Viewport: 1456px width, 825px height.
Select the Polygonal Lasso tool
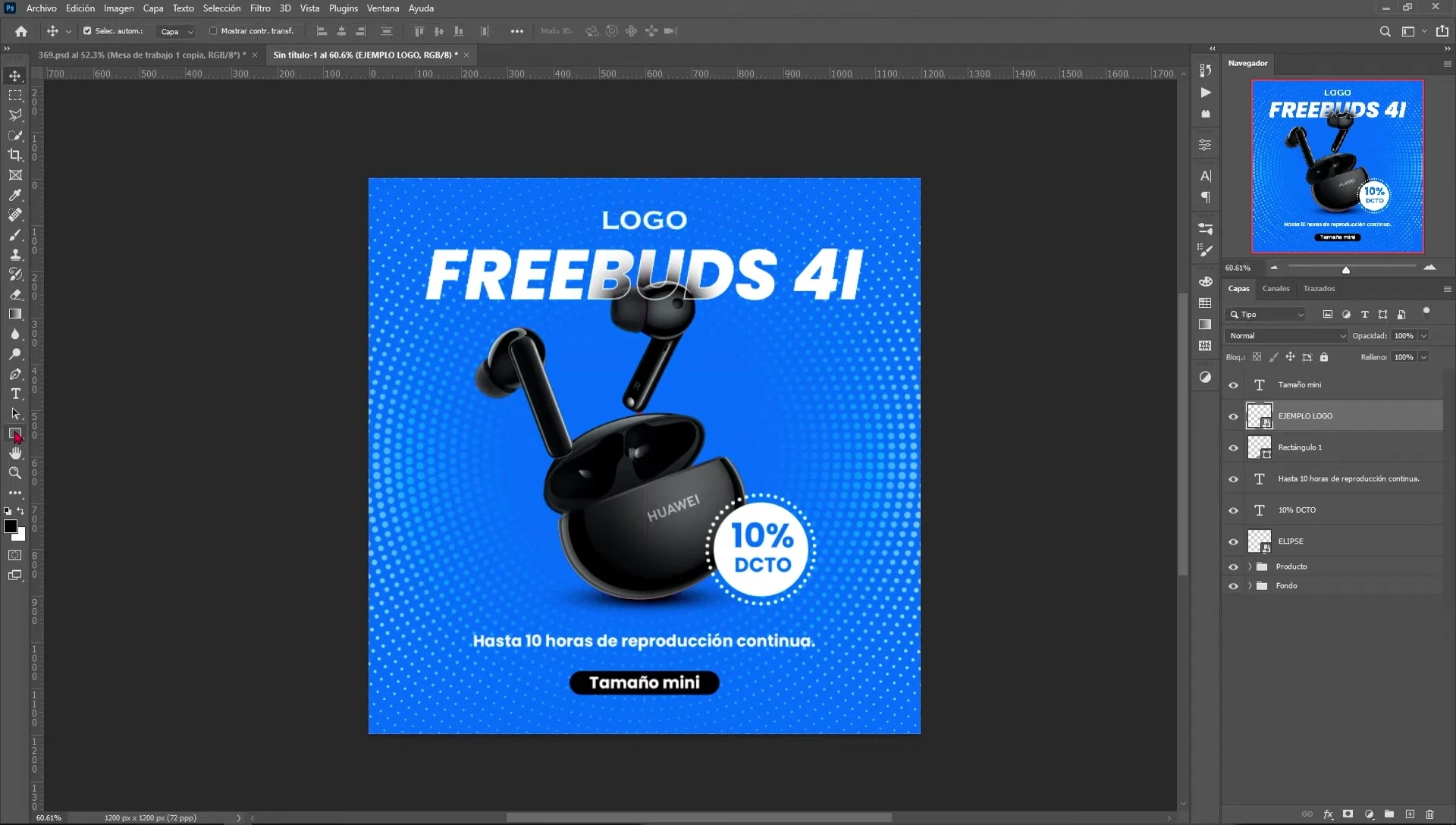click(15, 115)
